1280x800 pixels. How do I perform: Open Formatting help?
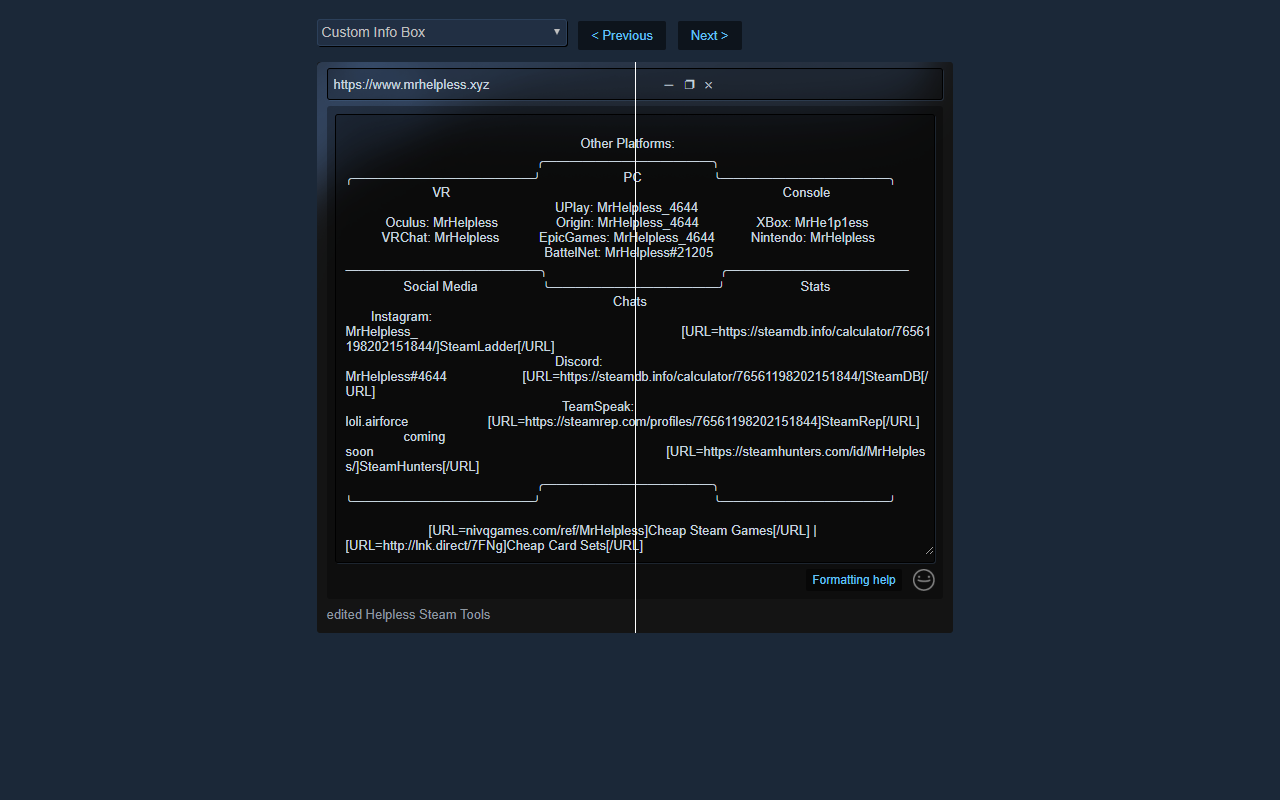[x=854, y=580]
